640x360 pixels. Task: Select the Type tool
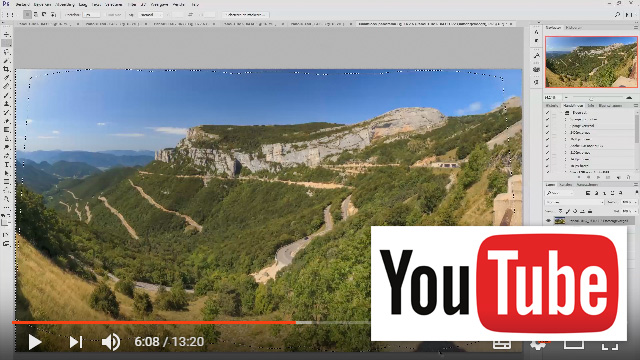[x=7, y=164]
